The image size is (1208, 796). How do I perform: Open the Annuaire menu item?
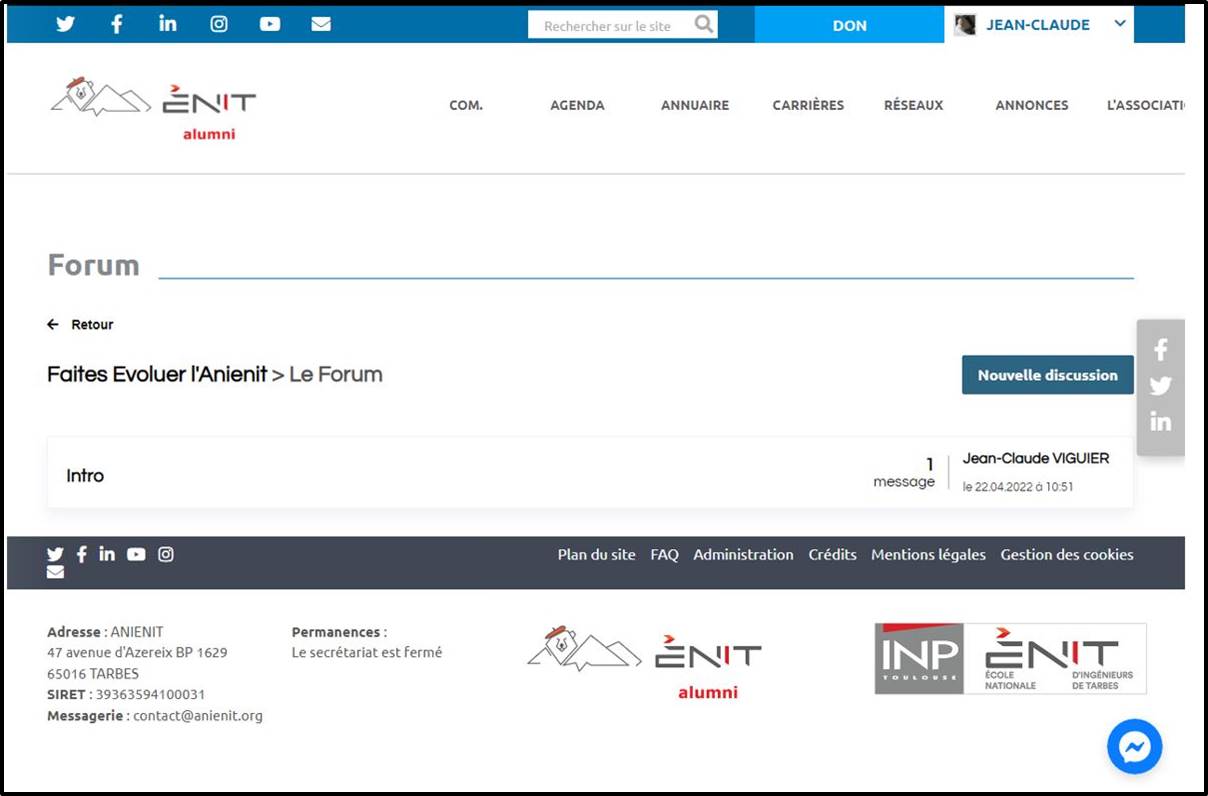695,105
